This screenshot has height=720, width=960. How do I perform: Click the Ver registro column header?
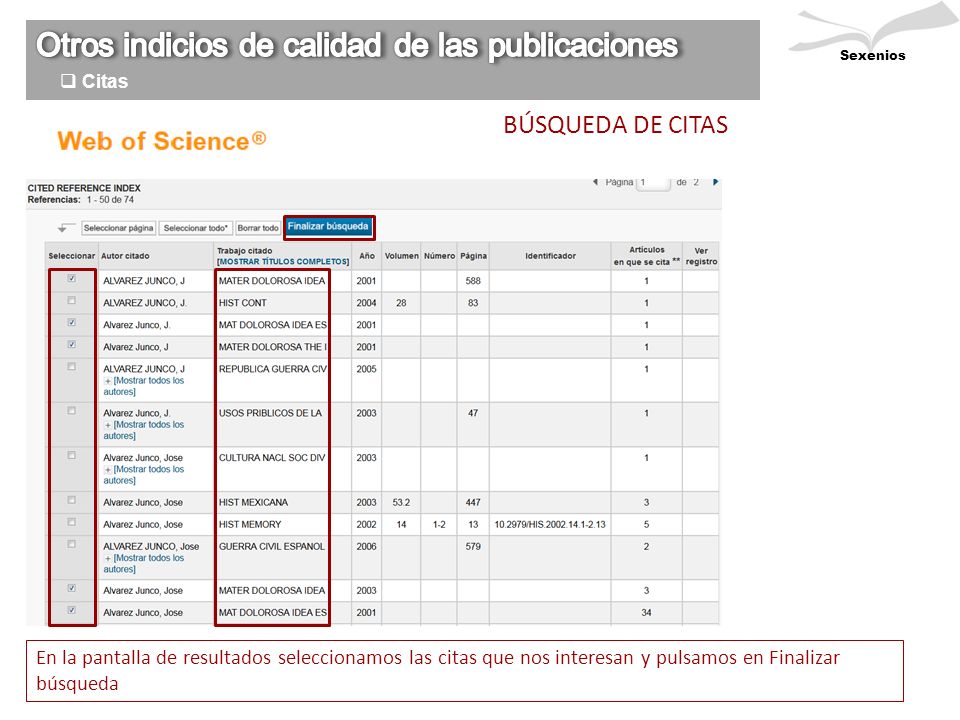click(x=701, y=256)
